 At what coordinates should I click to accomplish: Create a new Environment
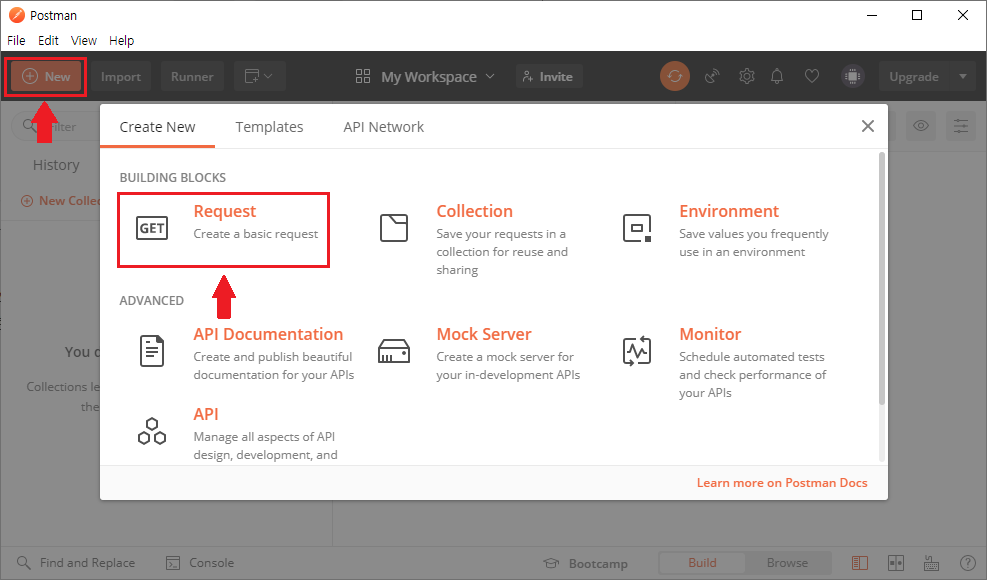[729, 211]
